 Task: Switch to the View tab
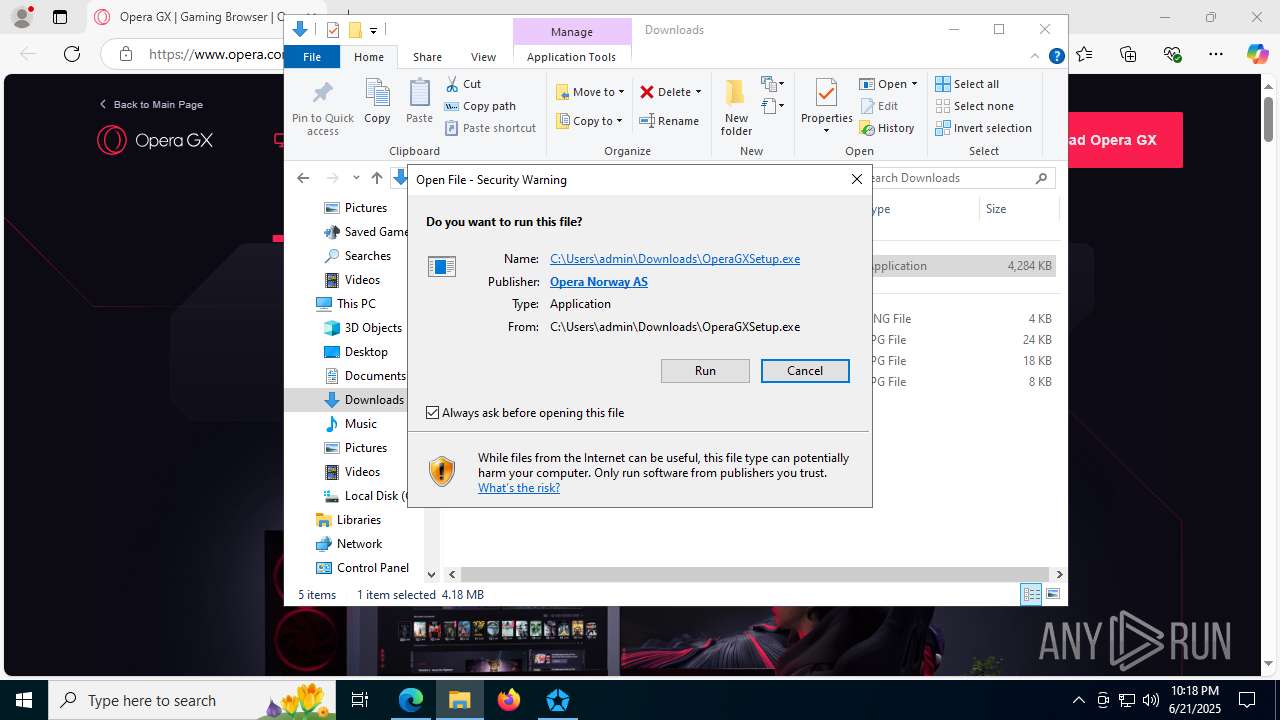483,57
